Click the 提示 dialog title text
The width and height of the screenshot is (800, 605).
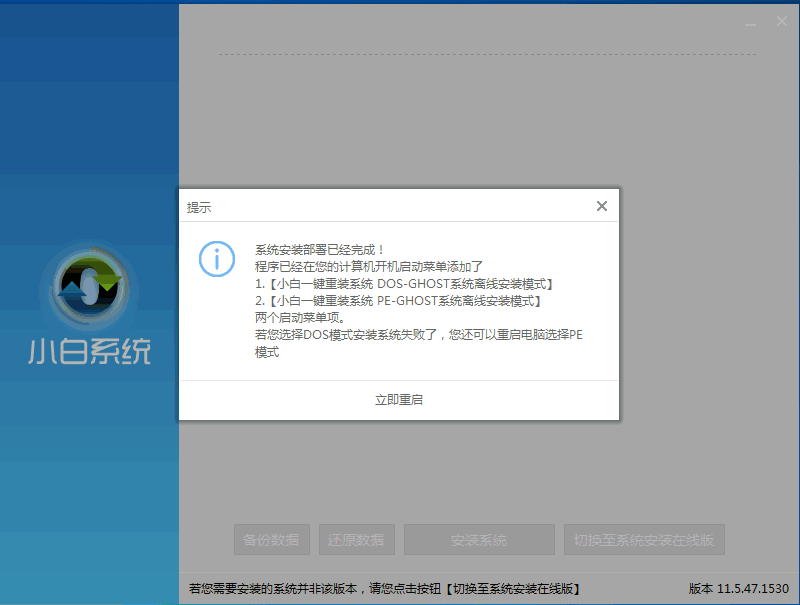(x=198, y=206)
